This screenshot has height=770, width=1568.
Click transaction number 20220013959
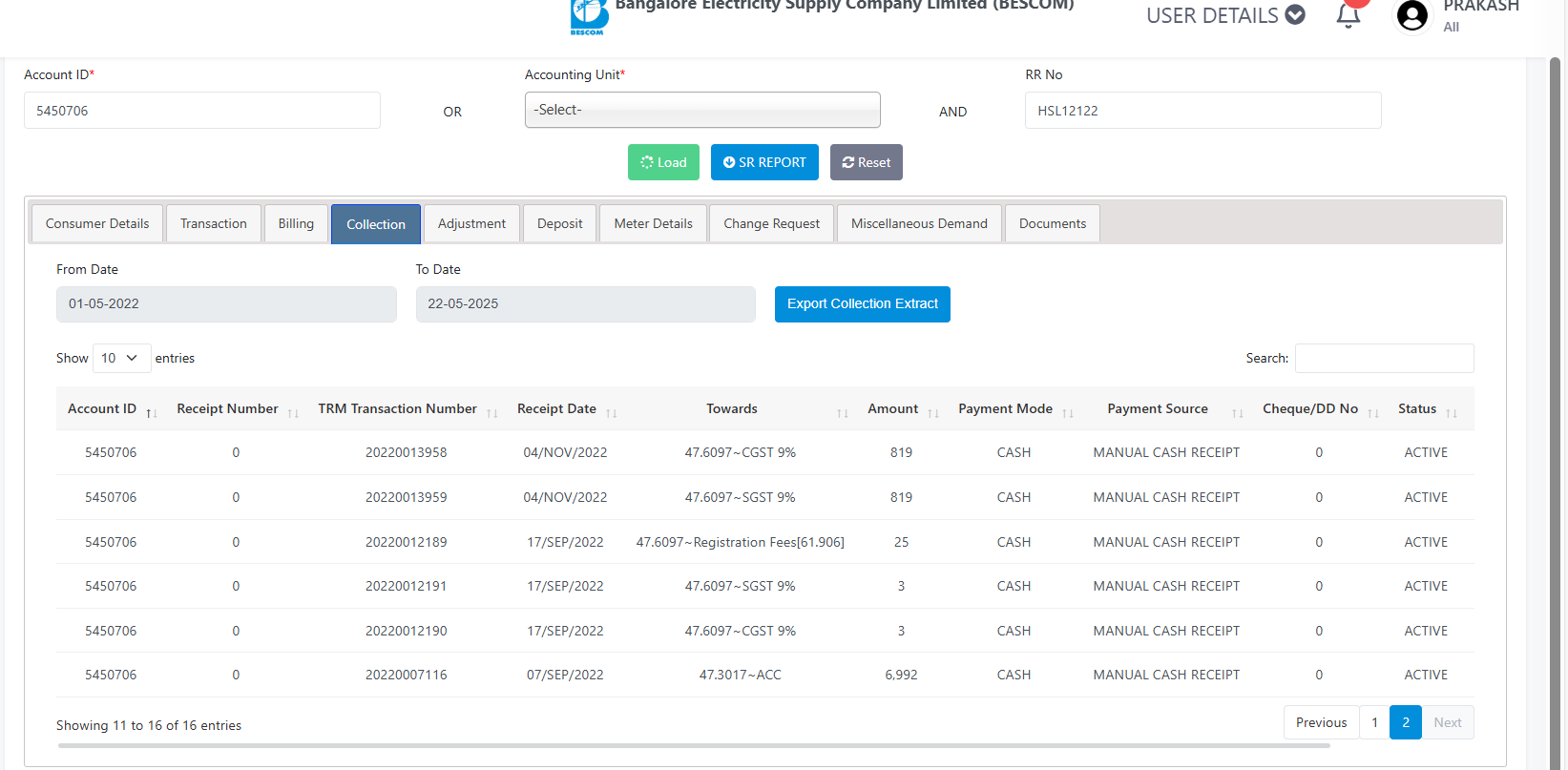406,497
